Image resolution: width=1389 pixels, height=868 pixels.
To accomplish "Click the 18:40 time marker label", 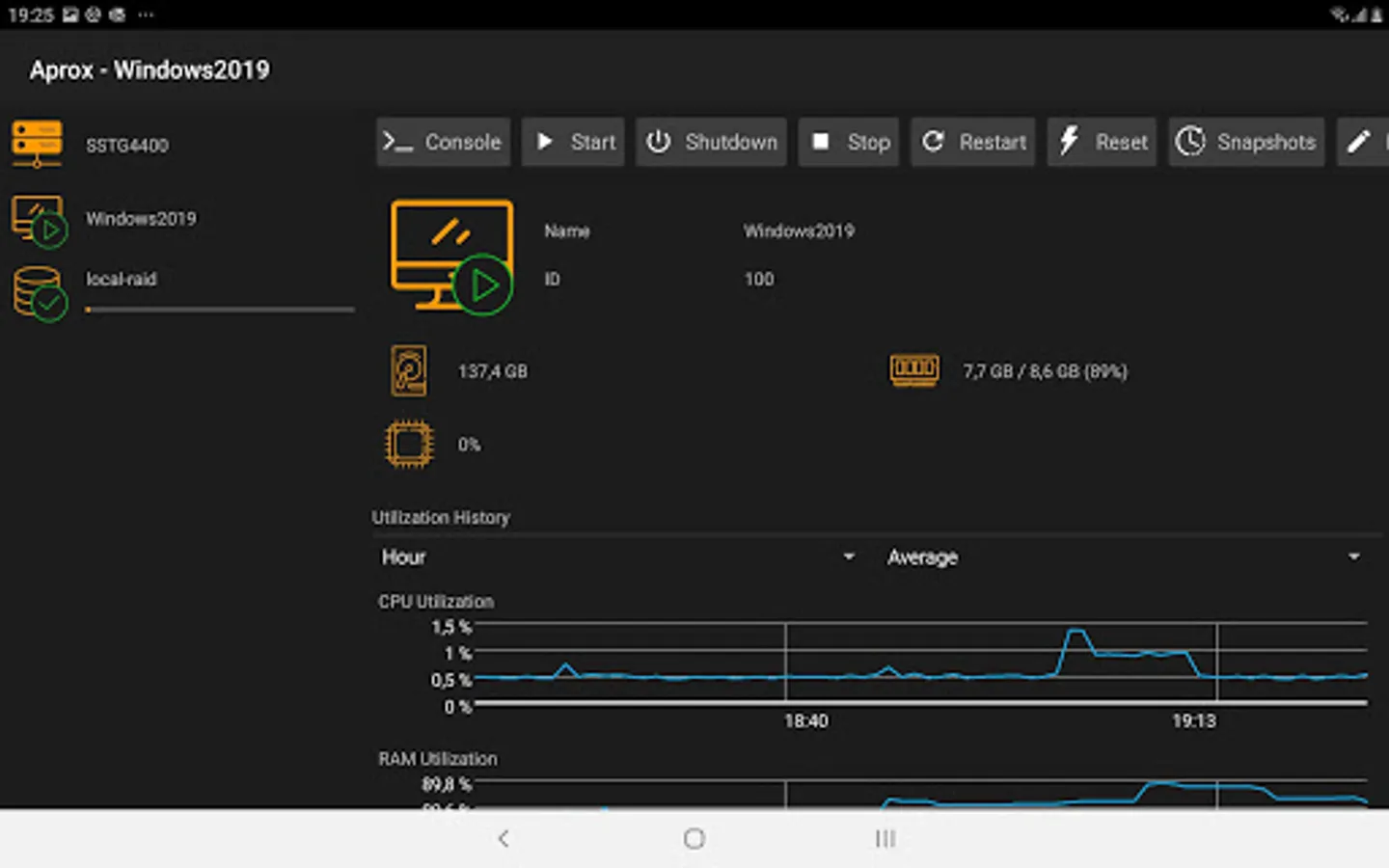I will 806,721.
